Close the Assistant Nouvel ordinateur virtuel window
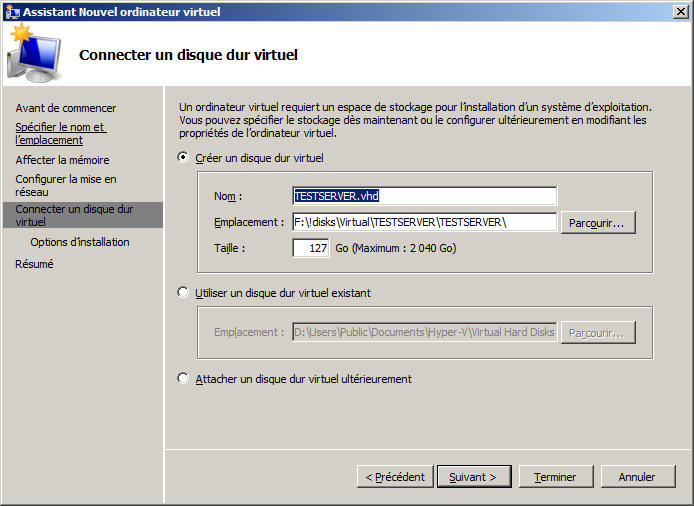 click(680, 12)
